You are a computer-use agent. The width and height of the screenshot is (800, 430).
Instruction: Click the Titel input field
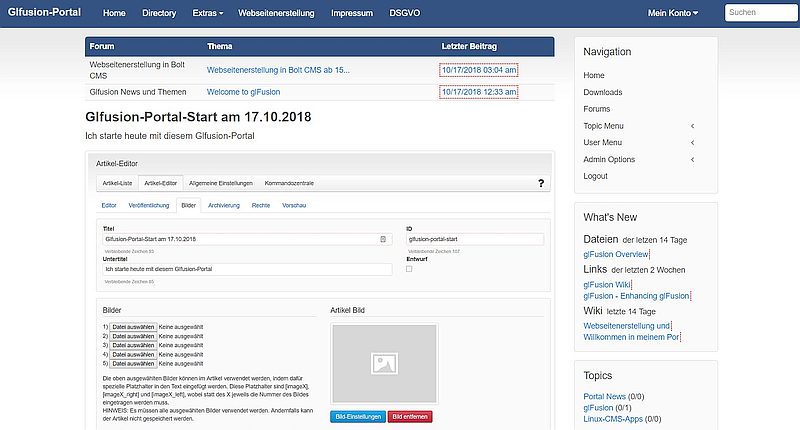[x=247, y=239]
